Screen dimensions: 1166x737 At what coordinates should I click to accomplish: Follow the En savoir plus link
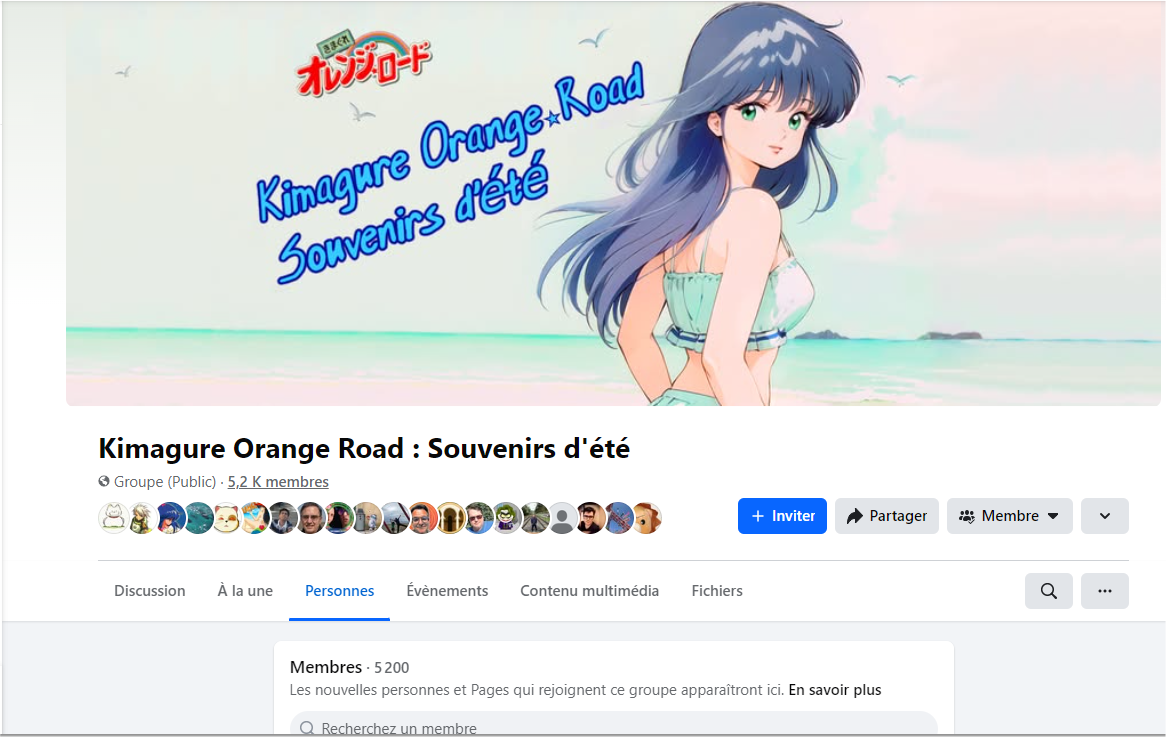[x=834, y=690]
